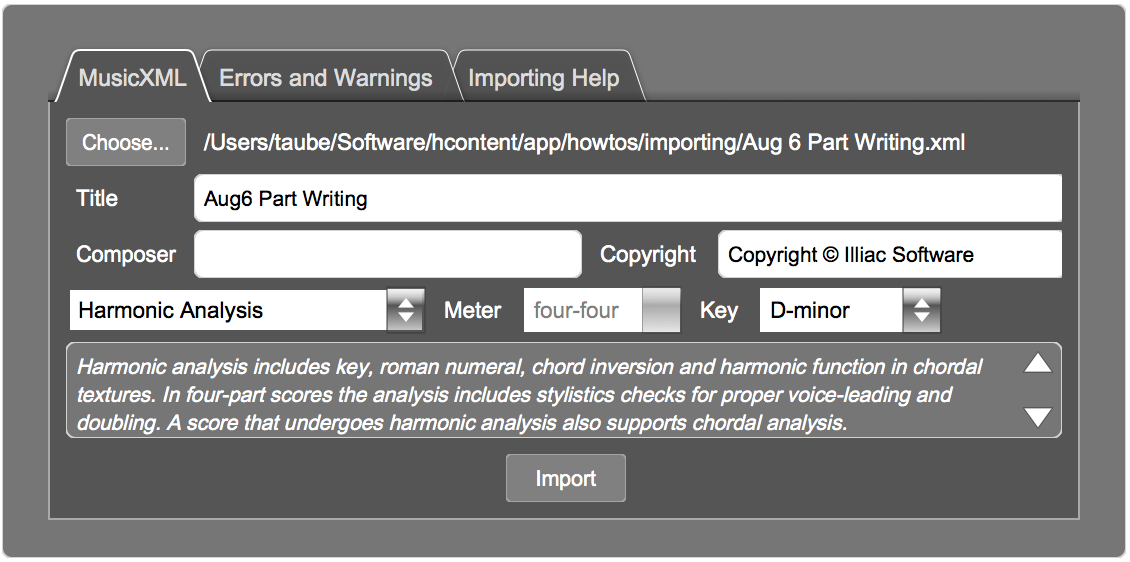Viewport: 1130px width, 562px height.
Task: Select the Composer label
Action: tap(126, 254)
